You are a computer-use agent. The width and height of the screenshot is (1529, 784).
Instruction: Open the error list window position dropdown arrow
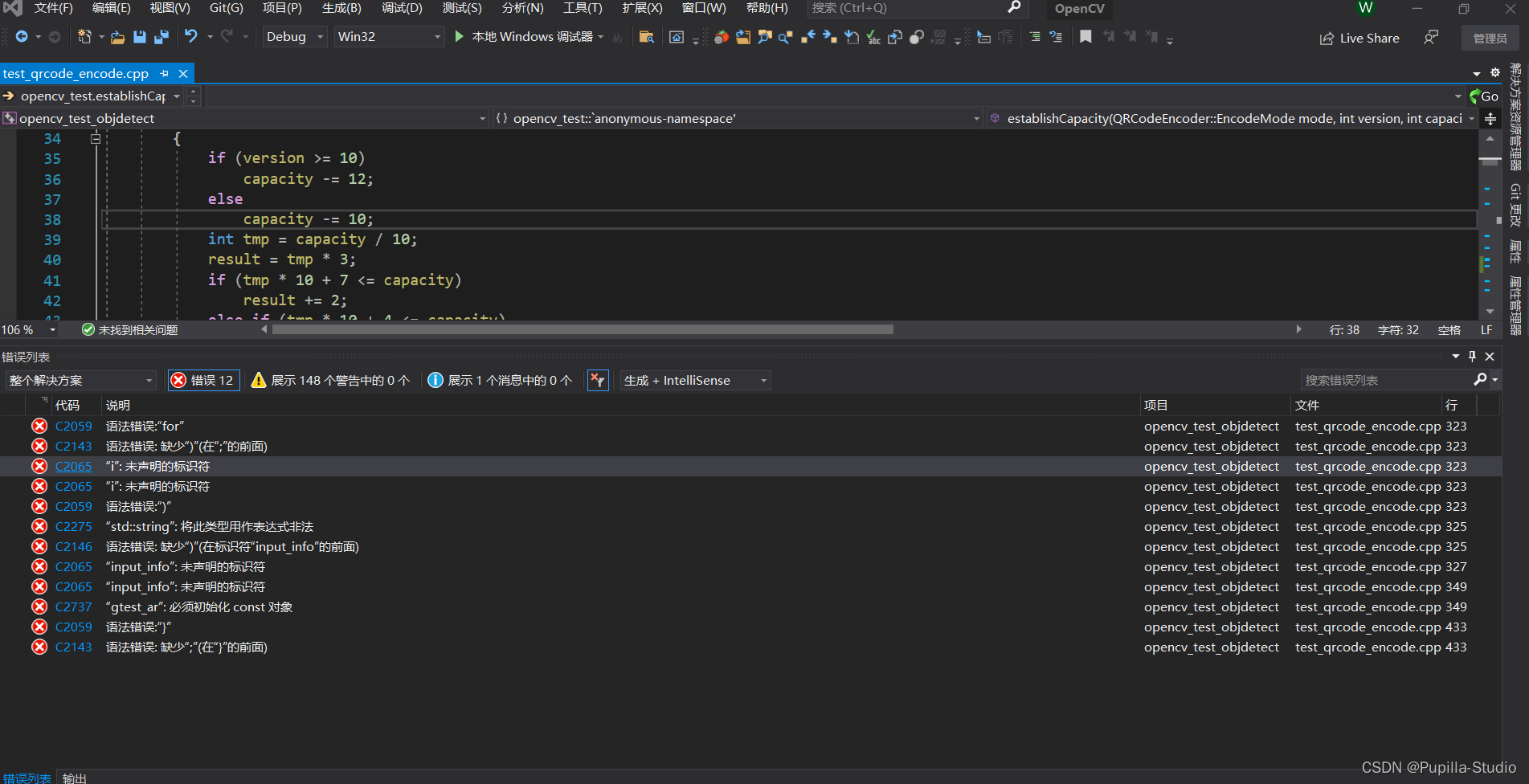[x=1456, y=356]
